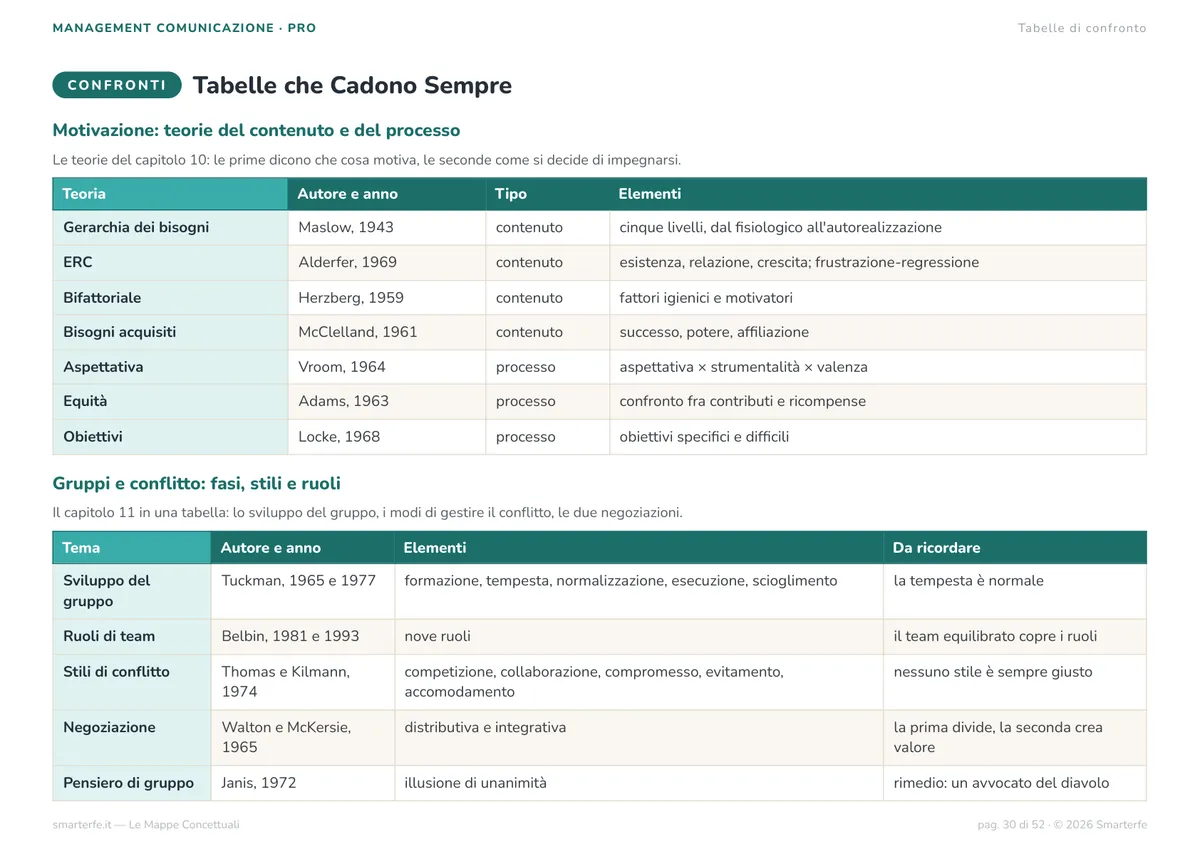This screenshot has height=849, width=1200.
Task: Click the "Tema" column header
Action: coord(131,548)
